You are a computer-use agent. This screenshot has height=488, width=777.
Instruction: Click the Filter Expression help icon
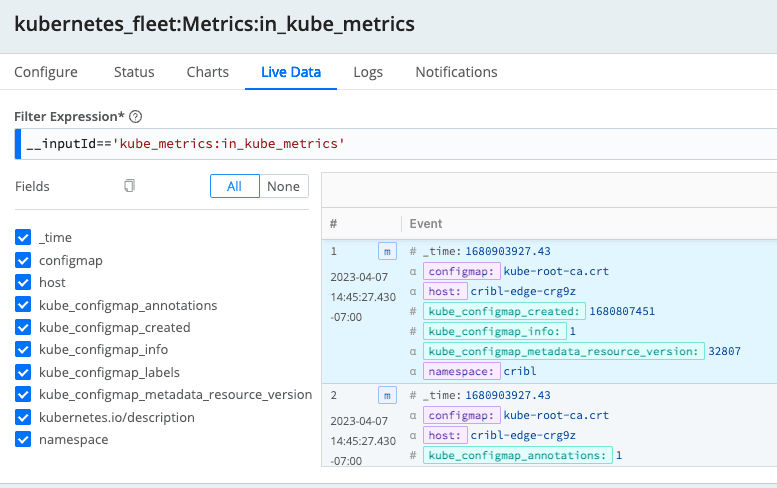(x=136, y=117)
